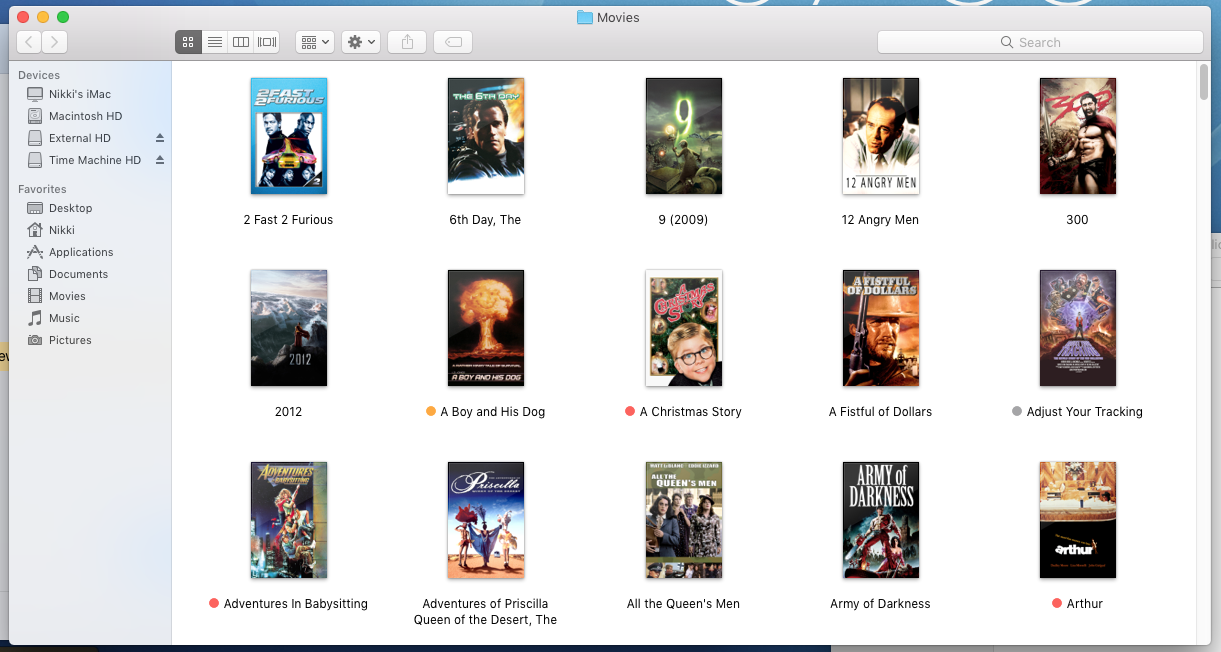Go forward with the Finder forward arrow
Viewport: 1221px width, 652px height.
click(55, 42)
